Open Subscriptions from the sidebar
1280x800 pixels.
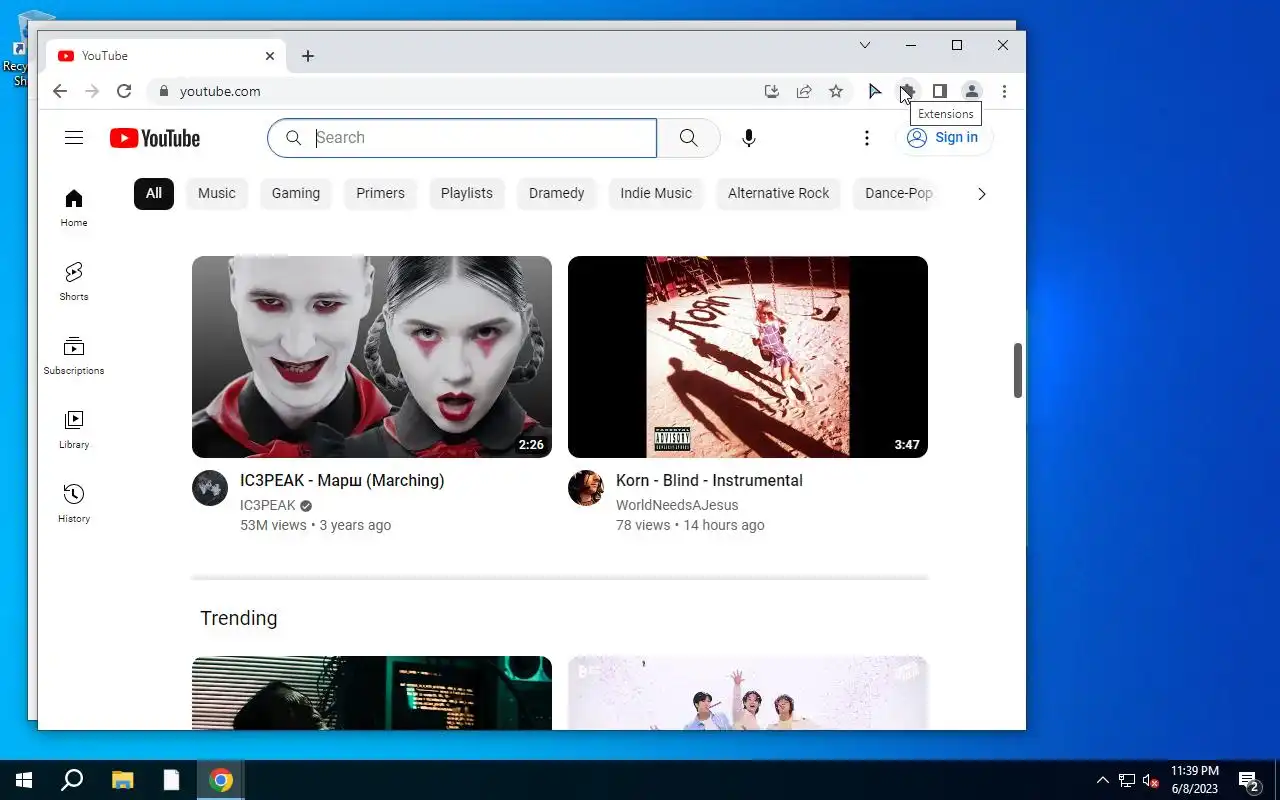(x=74, y=355)
